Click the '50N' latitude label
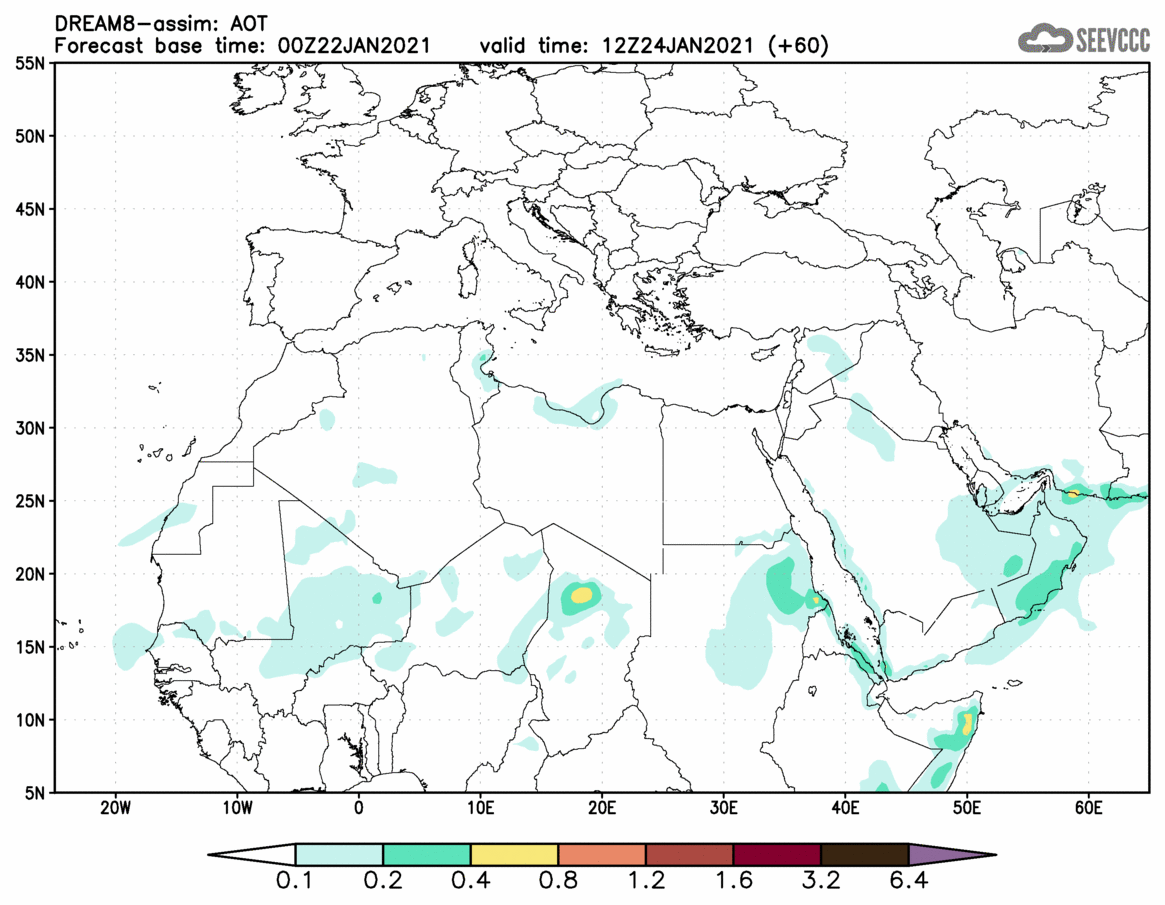The image size is (1165, 905). 30,136
